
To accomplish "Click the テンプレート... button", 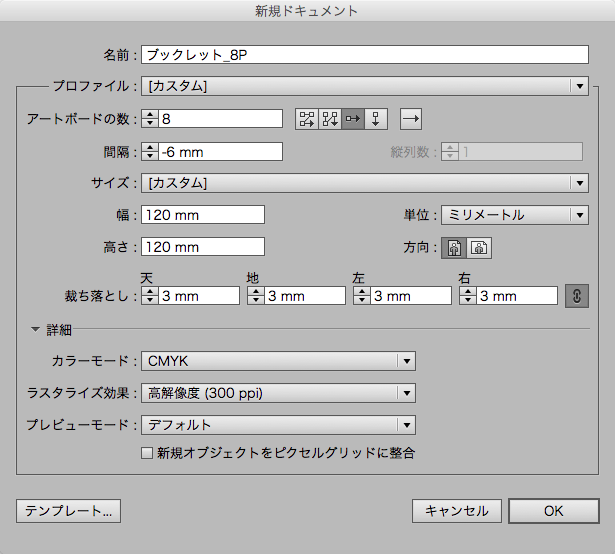I will [x=68, y=511].
